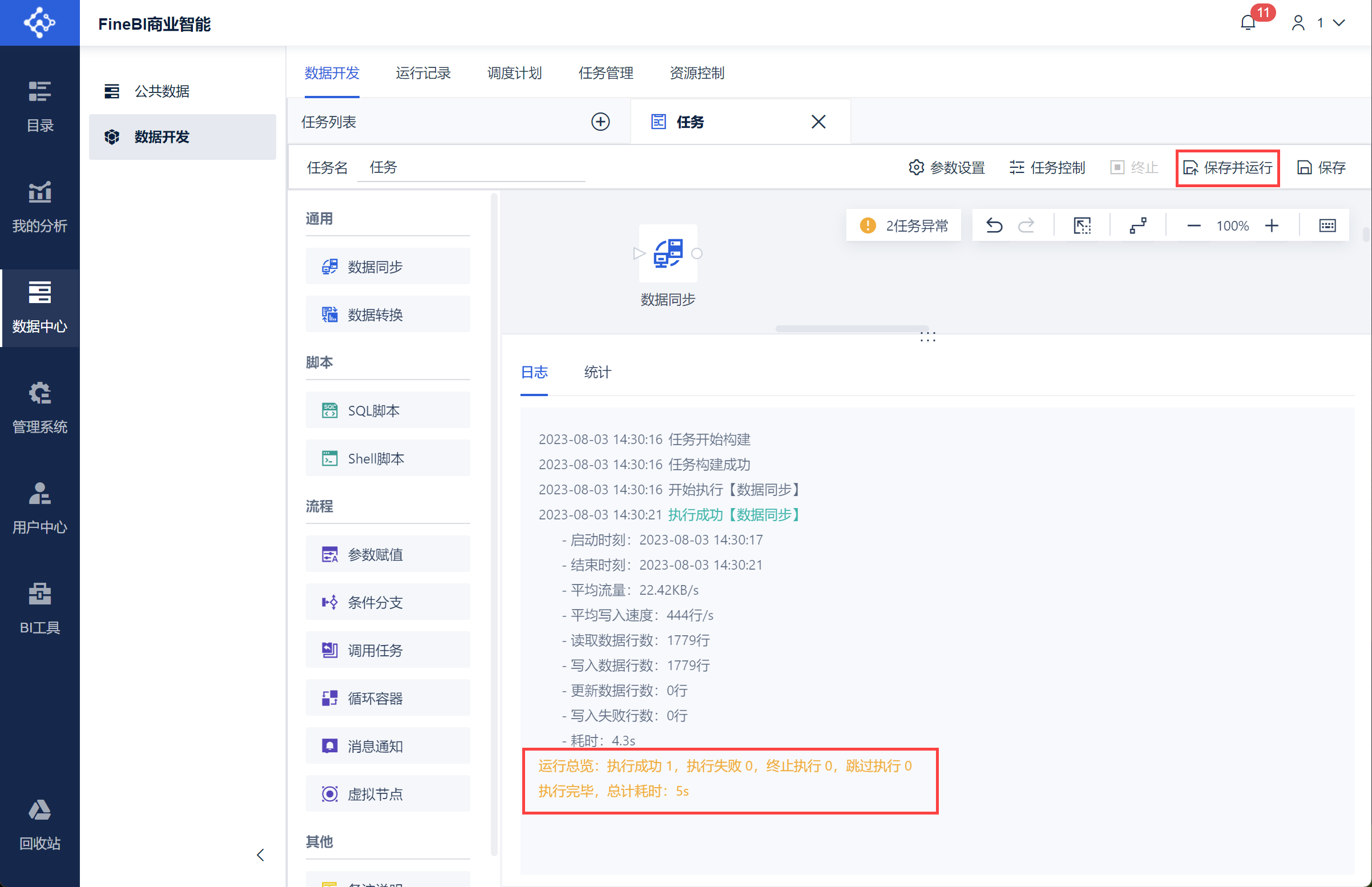
Task: Open keyboard shortcuts icon in canvas toolbar
Action: coord(1327,225)
